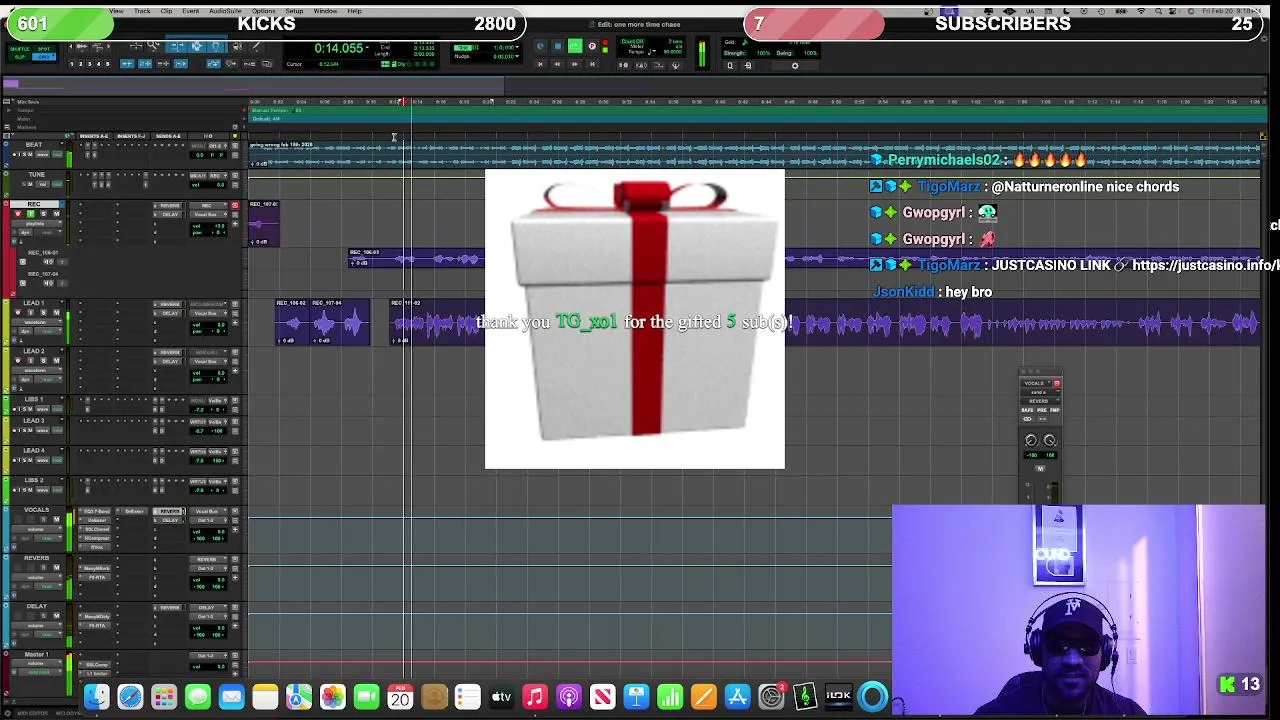Click DELAY send on LEAD 1 track

point(169,313)
